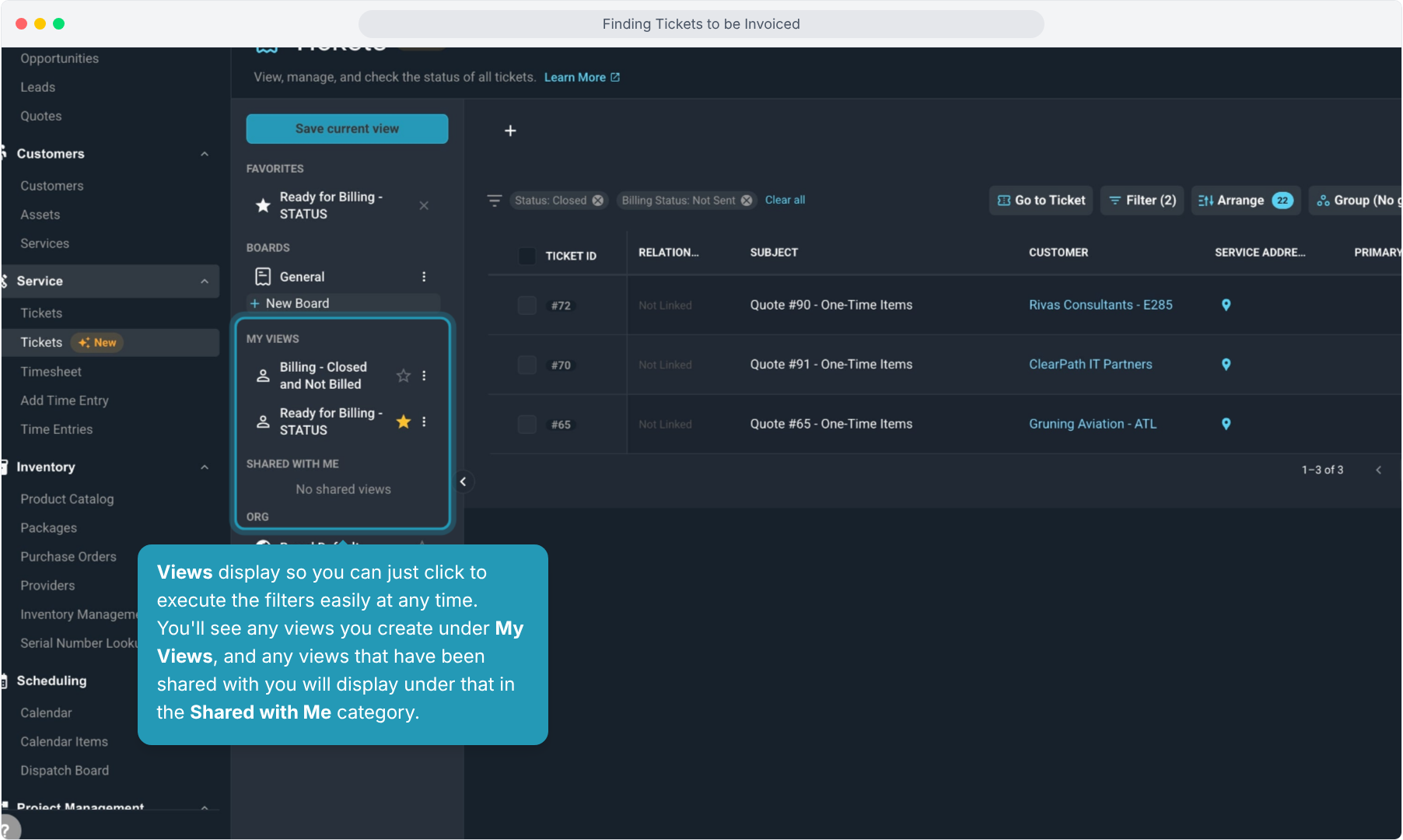Go to previous page of tickets

[1378, 470]
